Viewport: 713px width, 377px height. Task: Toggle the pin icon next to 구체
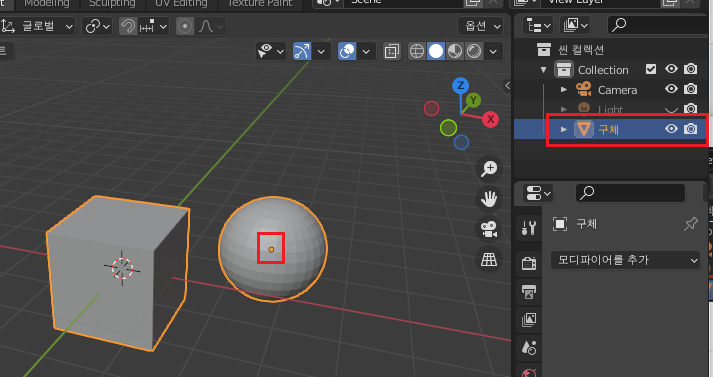tap(691, 224)
